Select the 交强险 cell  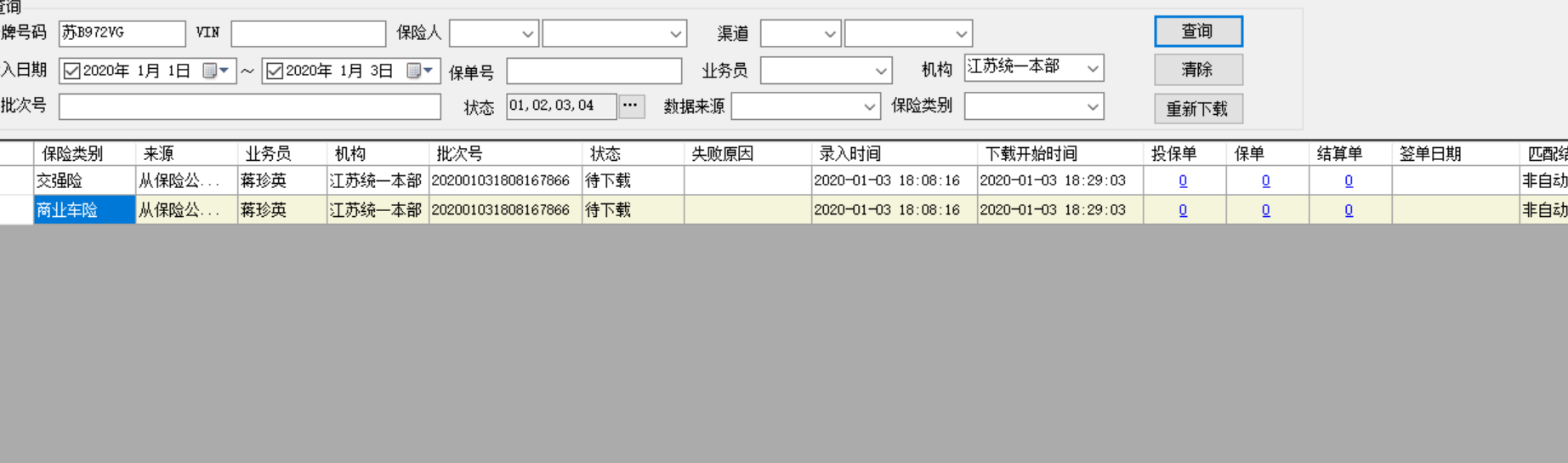click(x=84, y=180)
